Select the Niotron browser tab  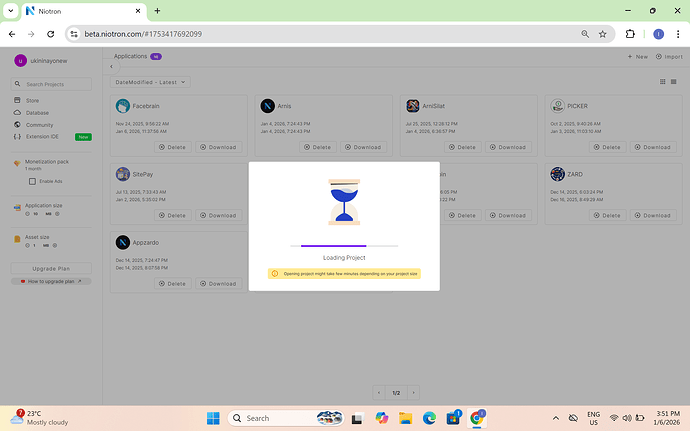tap(80, 11)
